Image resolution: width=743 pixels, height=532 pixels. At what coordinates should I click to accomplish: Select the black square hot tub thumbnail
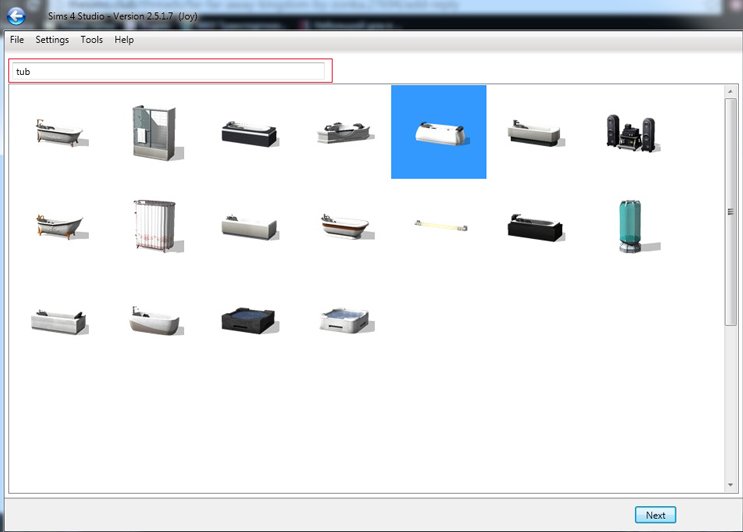point(247,320)
